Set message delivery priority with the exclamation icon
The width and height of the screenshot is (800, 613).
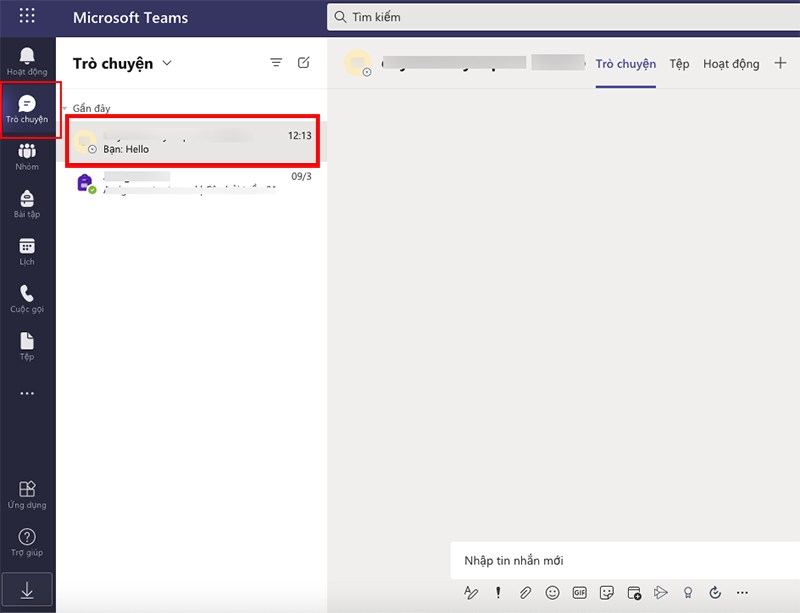coord(499,591)
